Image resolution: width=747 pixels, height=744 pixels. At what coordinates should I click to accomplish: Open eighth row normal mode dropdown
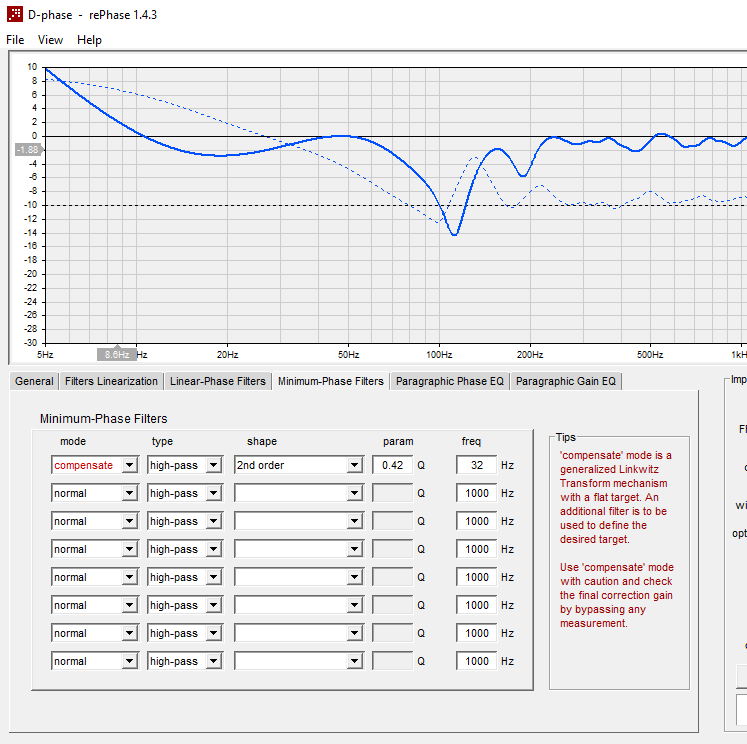pos(95,661)
